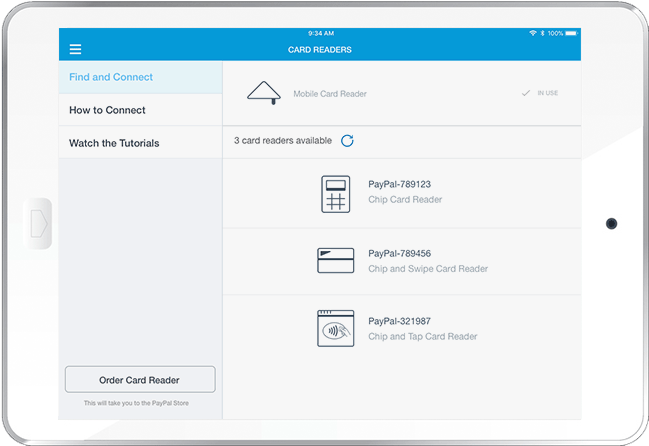
Task: Click the Chip Card Reader keypad icon
Action: [x=336, y=194]
